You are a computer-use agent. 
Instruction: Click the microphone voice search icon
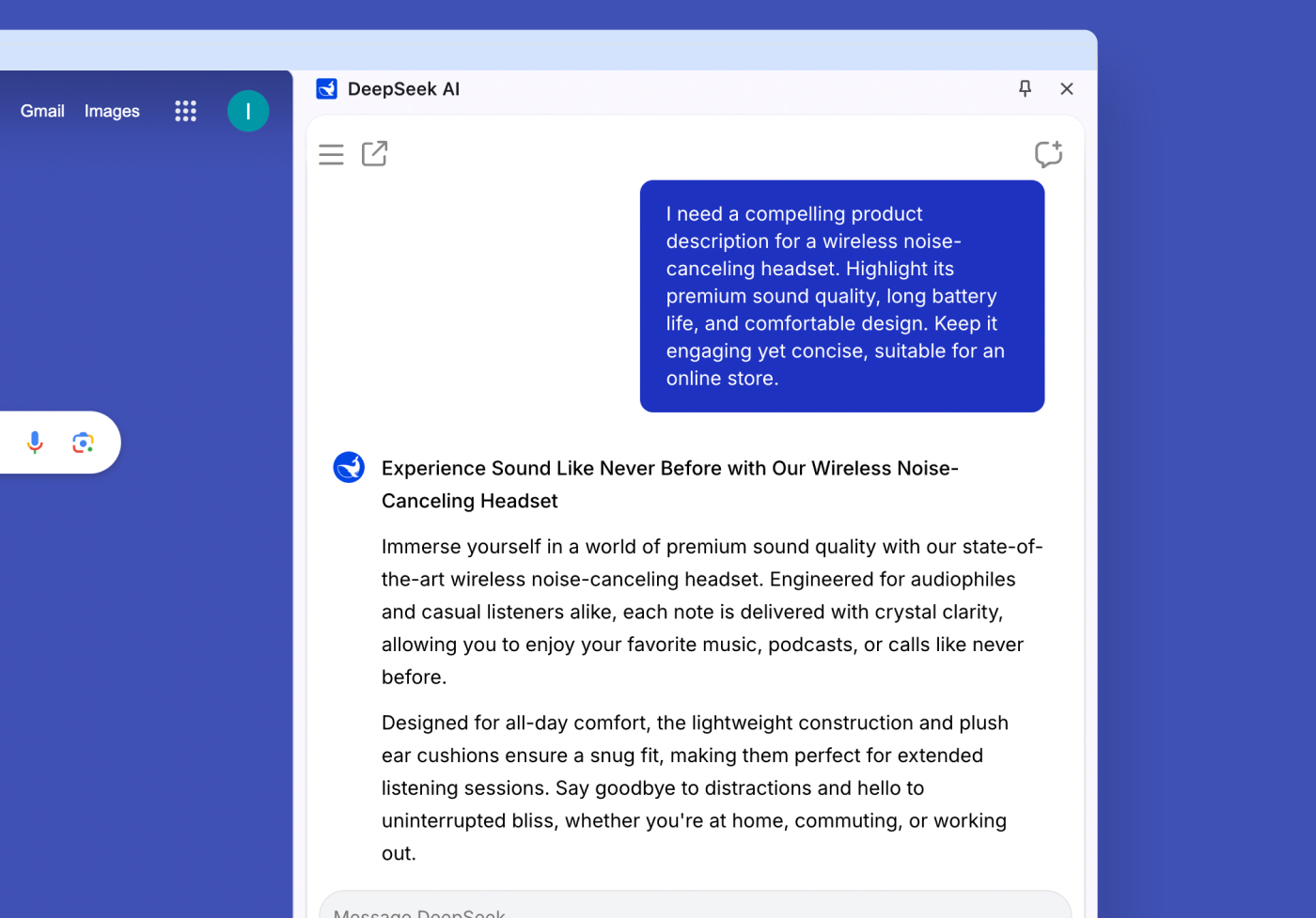pos(35,443)
